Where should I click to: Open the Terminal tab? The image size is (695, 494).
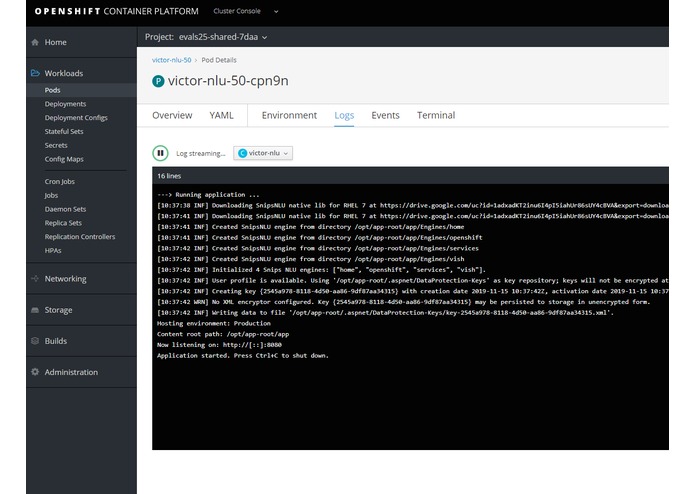[436, 115]
